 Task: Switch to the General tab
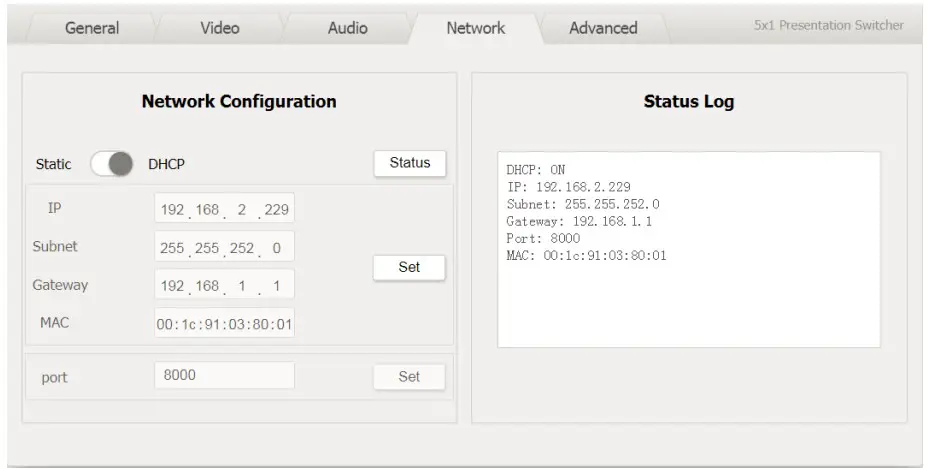(x=92, y=28)
